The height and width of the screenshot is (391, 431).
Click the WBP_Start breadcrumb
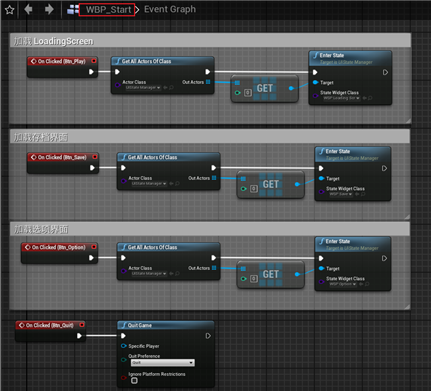click(107, 10)
